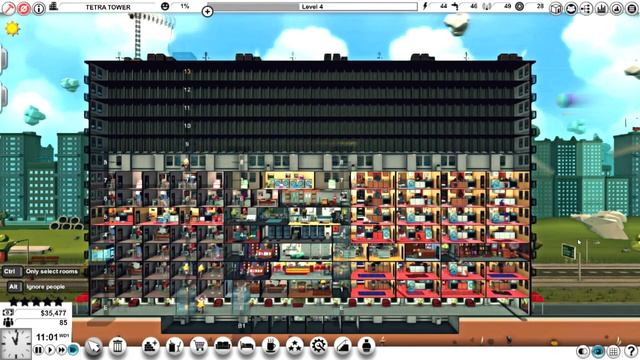Open the stairs transport build menu
640x360 pixels.
pos(343,346)
